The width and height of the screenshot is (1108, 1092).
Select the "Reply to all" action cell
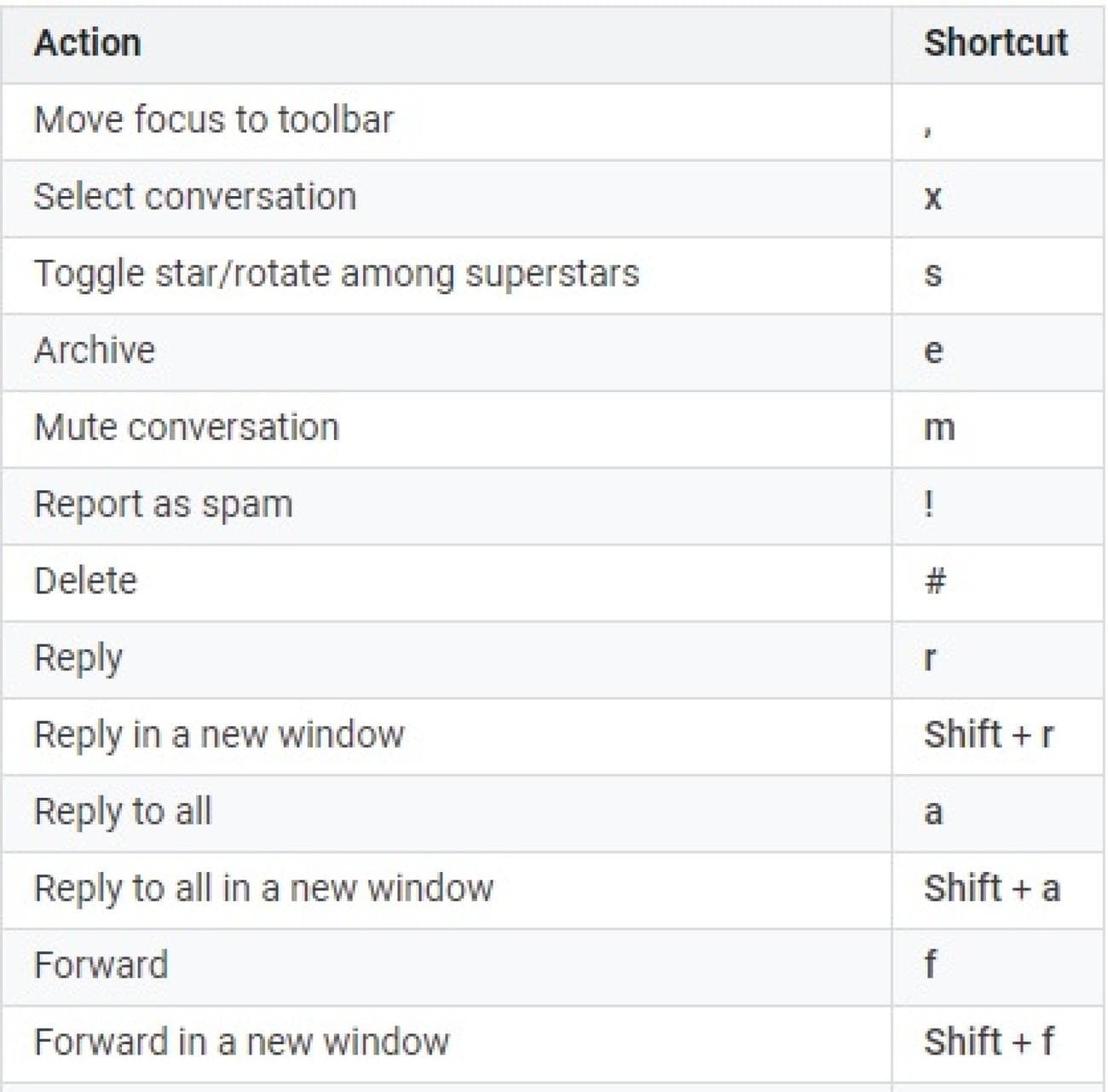(x=123, y=812)
